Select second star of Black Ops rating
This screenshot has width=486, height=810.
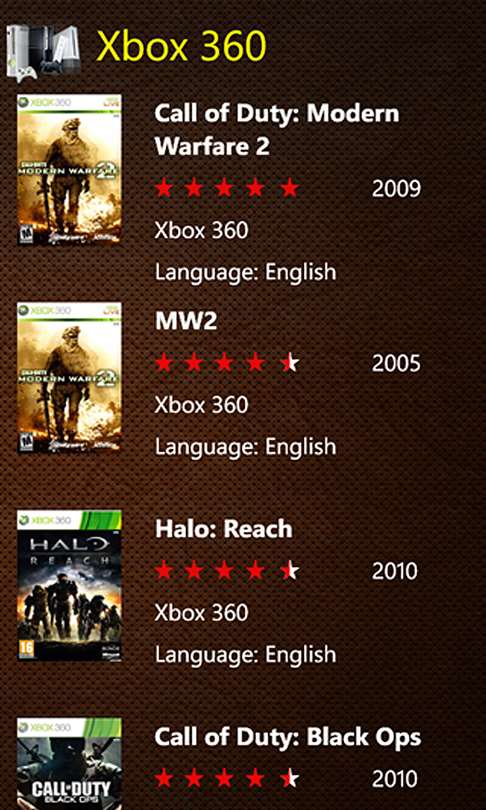(194, 778)
